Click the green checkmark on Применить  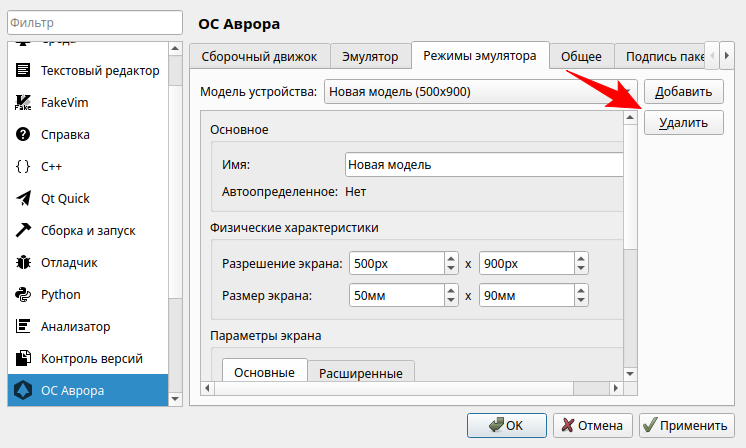pos(649,425)
